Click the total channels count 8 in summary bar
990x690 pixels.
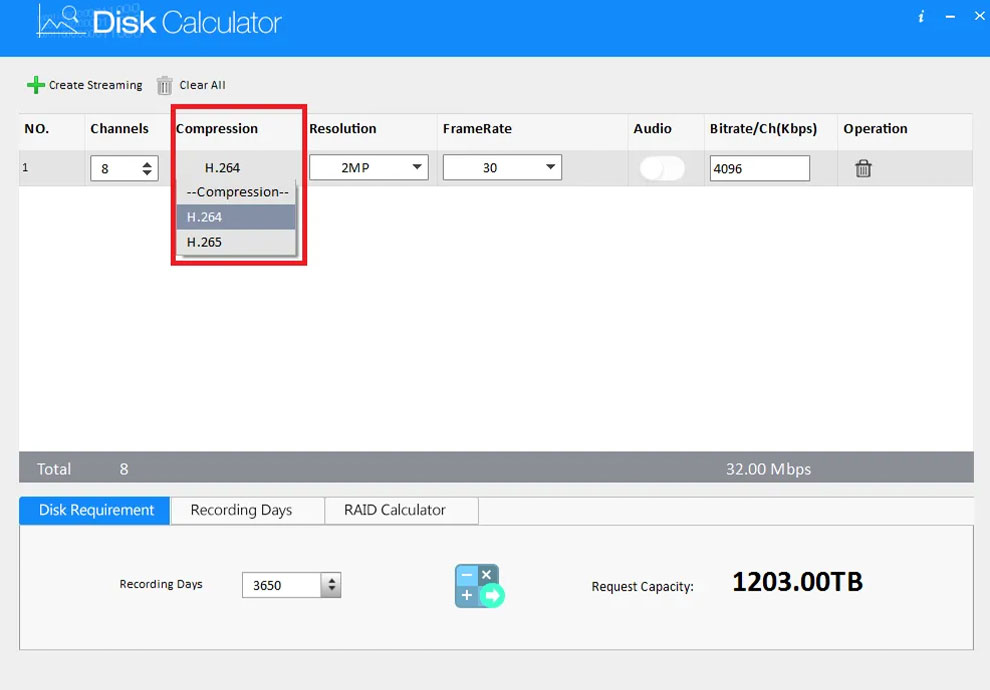coord(124,469)
